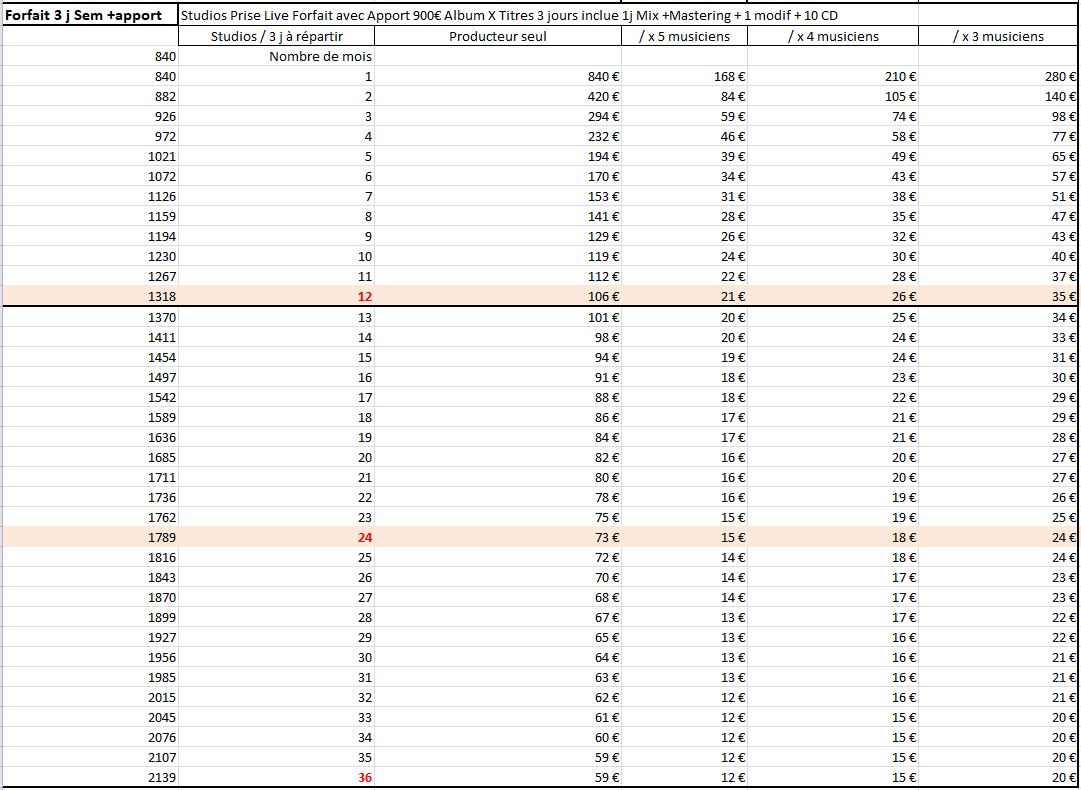Viewport: 1081px width, 790px height.
Task: Click the 1789 cell in first column
Action: (x=161, y=537)
